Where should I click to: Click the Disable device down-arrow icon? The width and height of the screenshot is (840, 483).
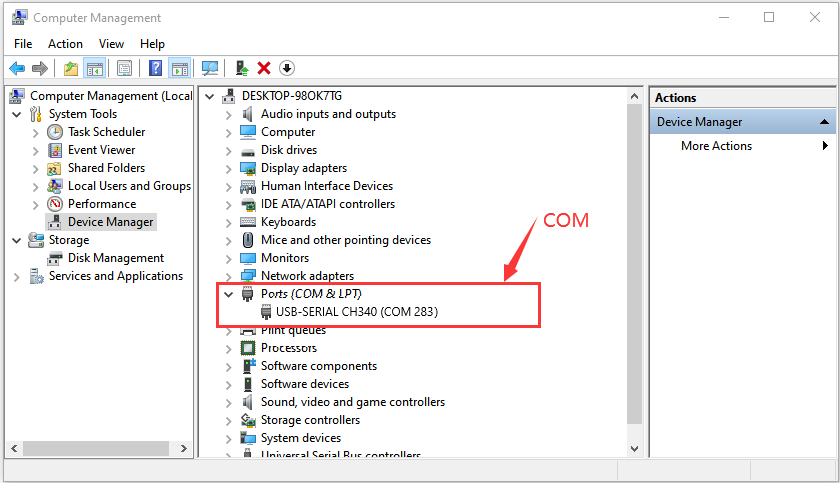click(x=287, y=68)
